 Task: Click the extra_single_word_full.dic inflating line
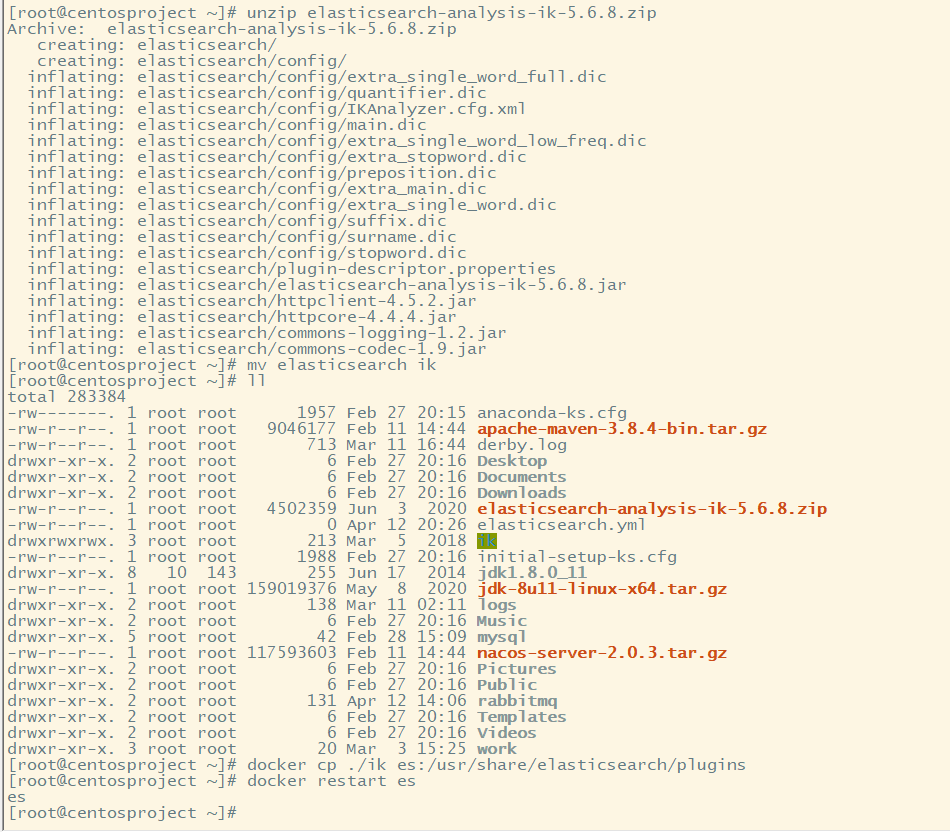coord(317,77)
